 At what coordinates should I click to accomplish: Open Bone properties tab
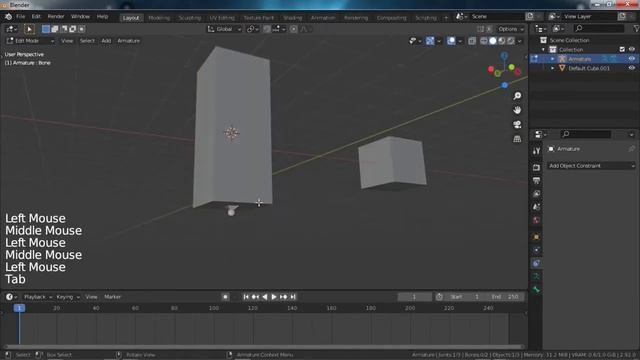tap(536, 290)
